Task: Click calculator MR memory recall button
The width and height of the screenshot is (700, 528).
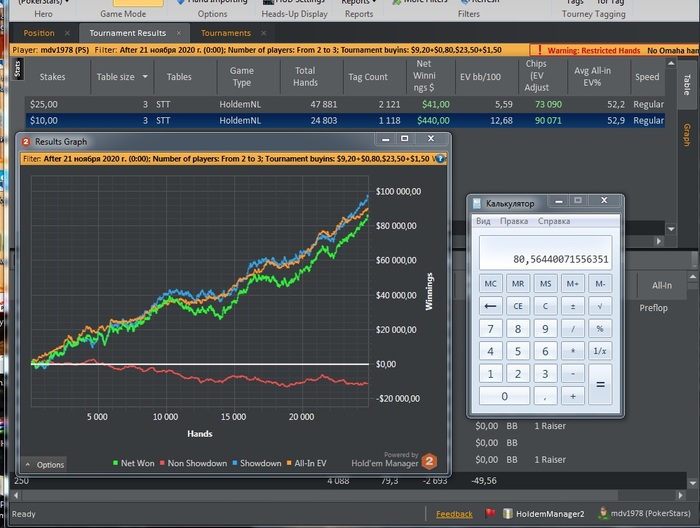Action: tap(518, 283)
